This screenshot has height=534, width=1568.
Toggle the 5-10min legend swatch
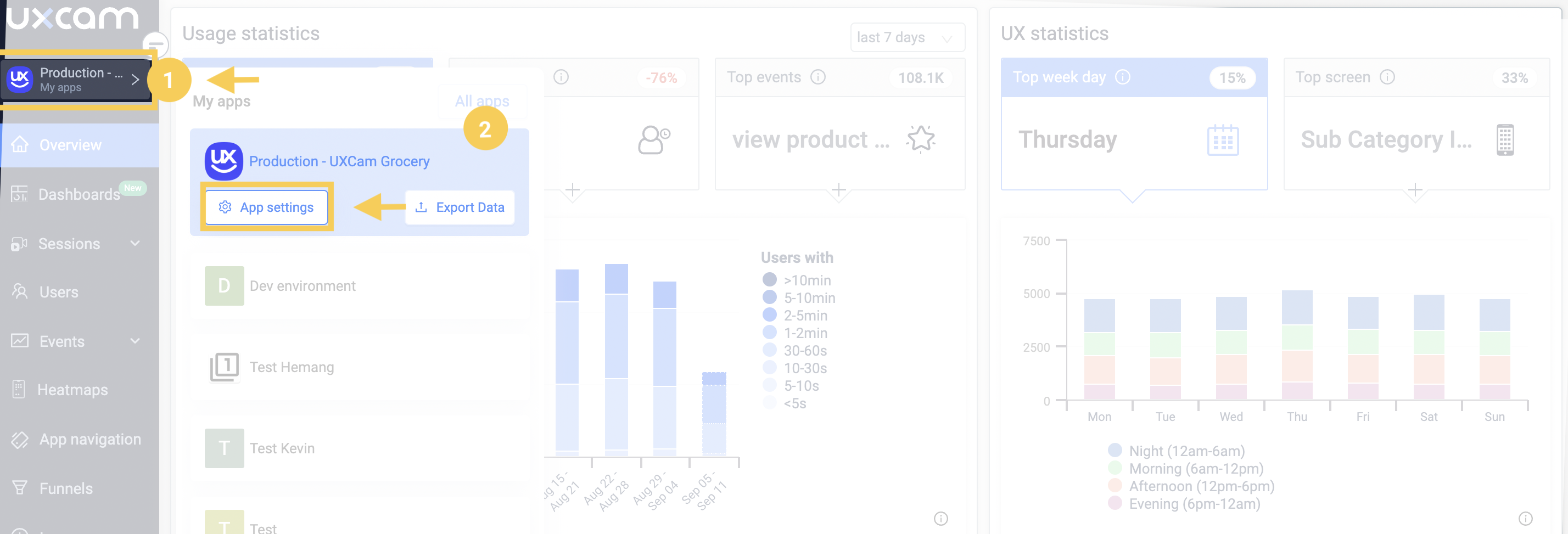point(769,297)
